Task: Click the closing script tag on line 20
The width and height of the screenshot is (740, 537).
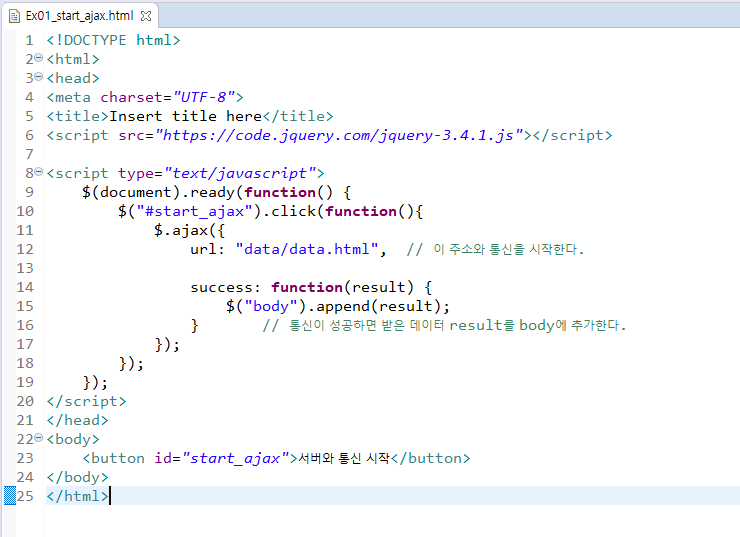Action: (x=86, y=401)
